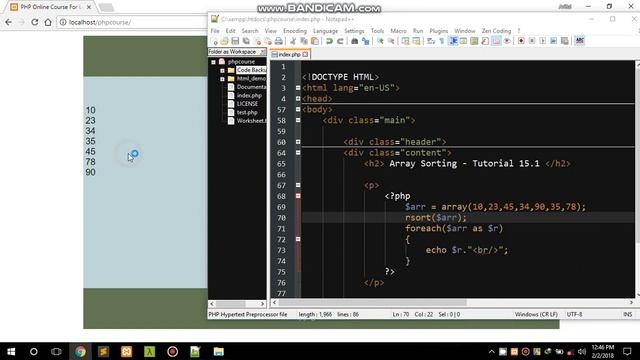This screenshot has width=640, height=360.
Task: Expand folded header div at line 60
Action: click(x=298, y=142)
